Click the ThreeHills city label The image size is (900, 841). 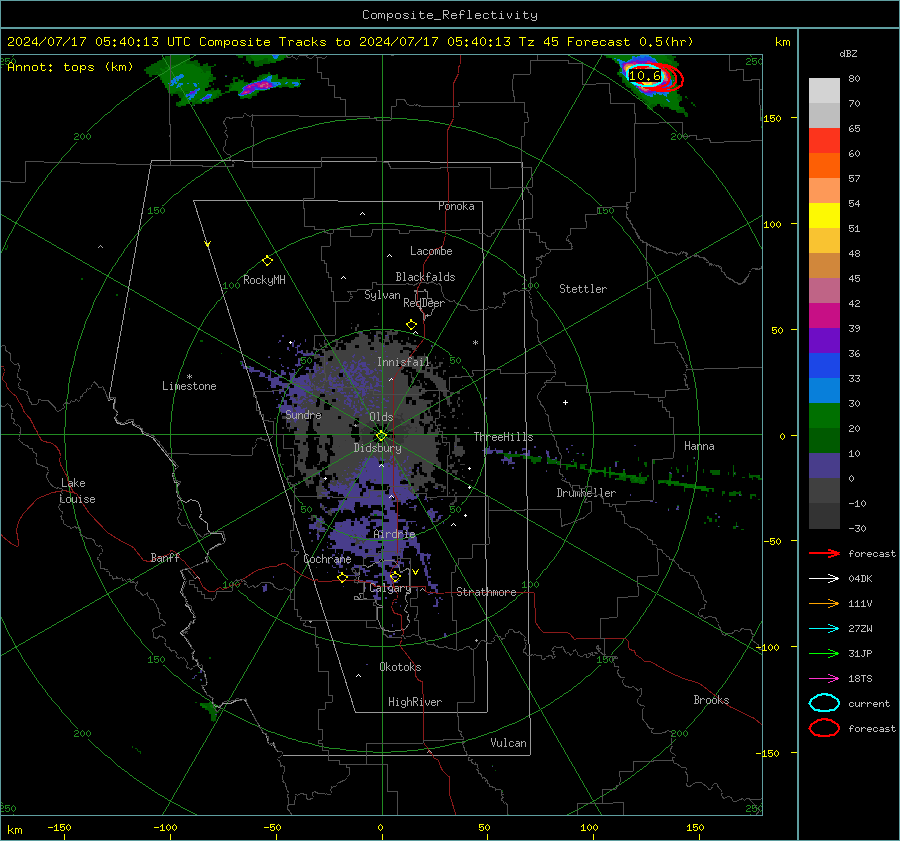(x=503, y=437)
